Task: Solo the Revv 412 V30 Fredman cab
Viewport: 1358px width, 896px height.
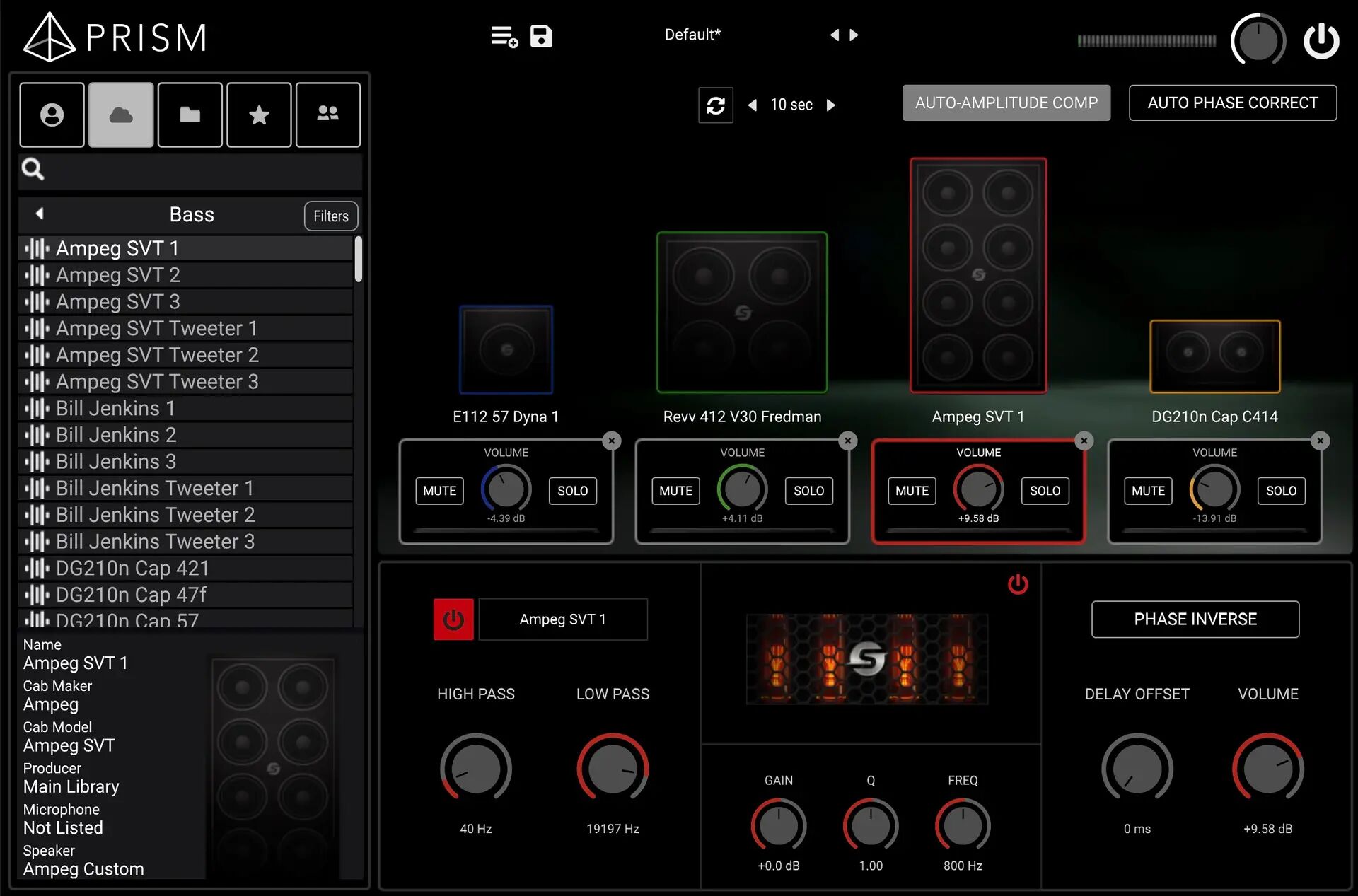Action: (x=808, y=491)
